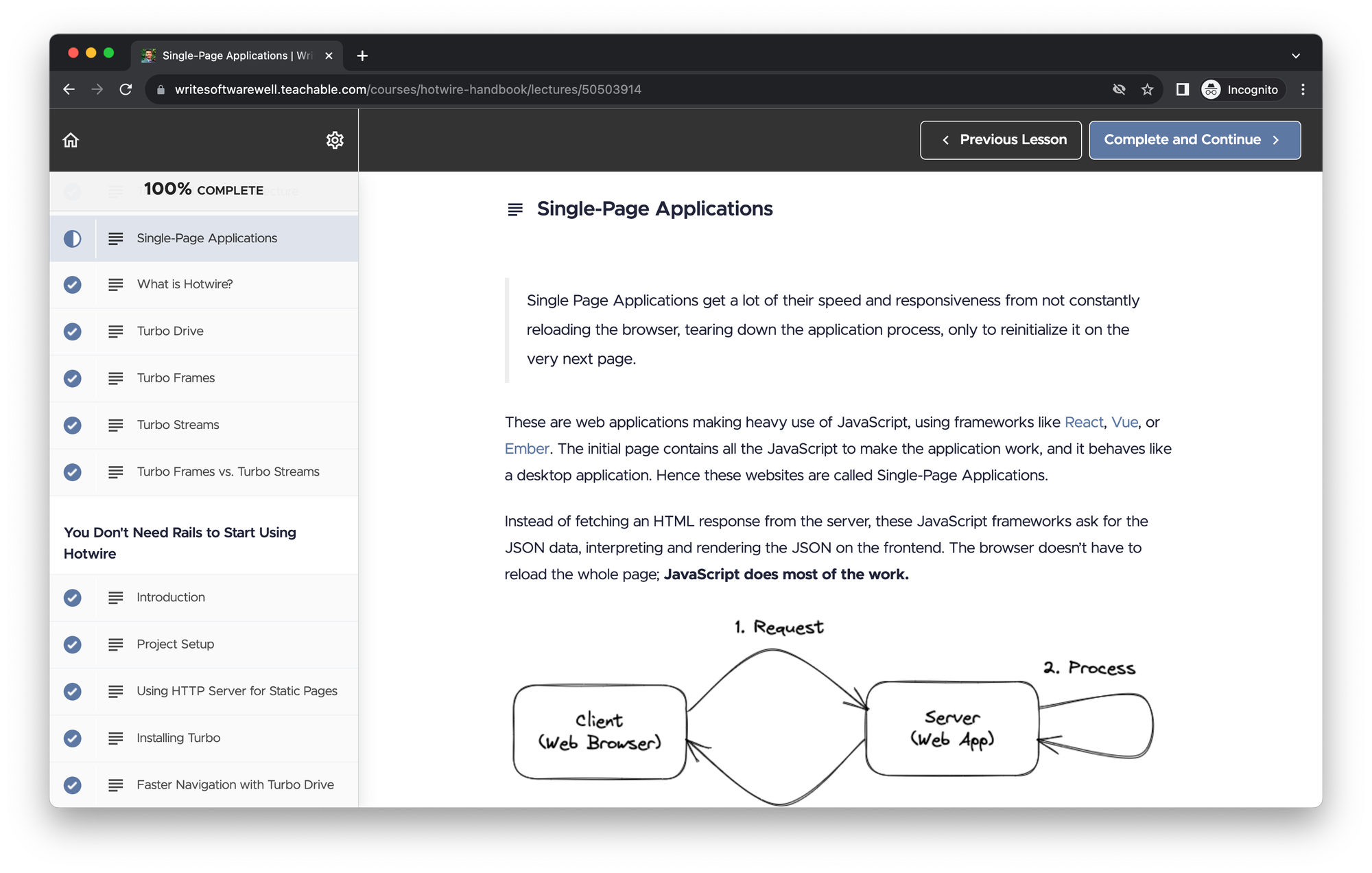Go to Previous Lesson
1372x873 pixels.
coord(1000,140)
